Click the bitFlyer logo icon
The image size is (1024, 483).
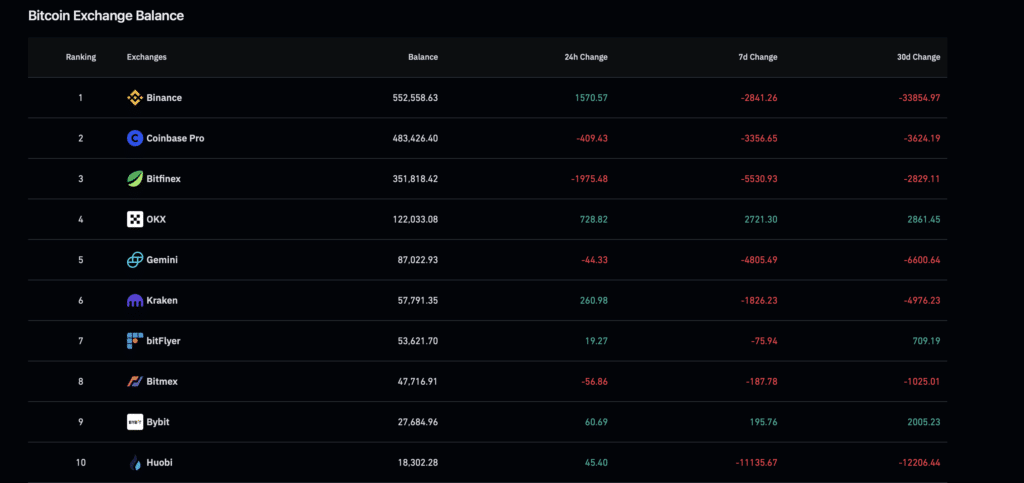pyautogui.click(x=135, y=341)
